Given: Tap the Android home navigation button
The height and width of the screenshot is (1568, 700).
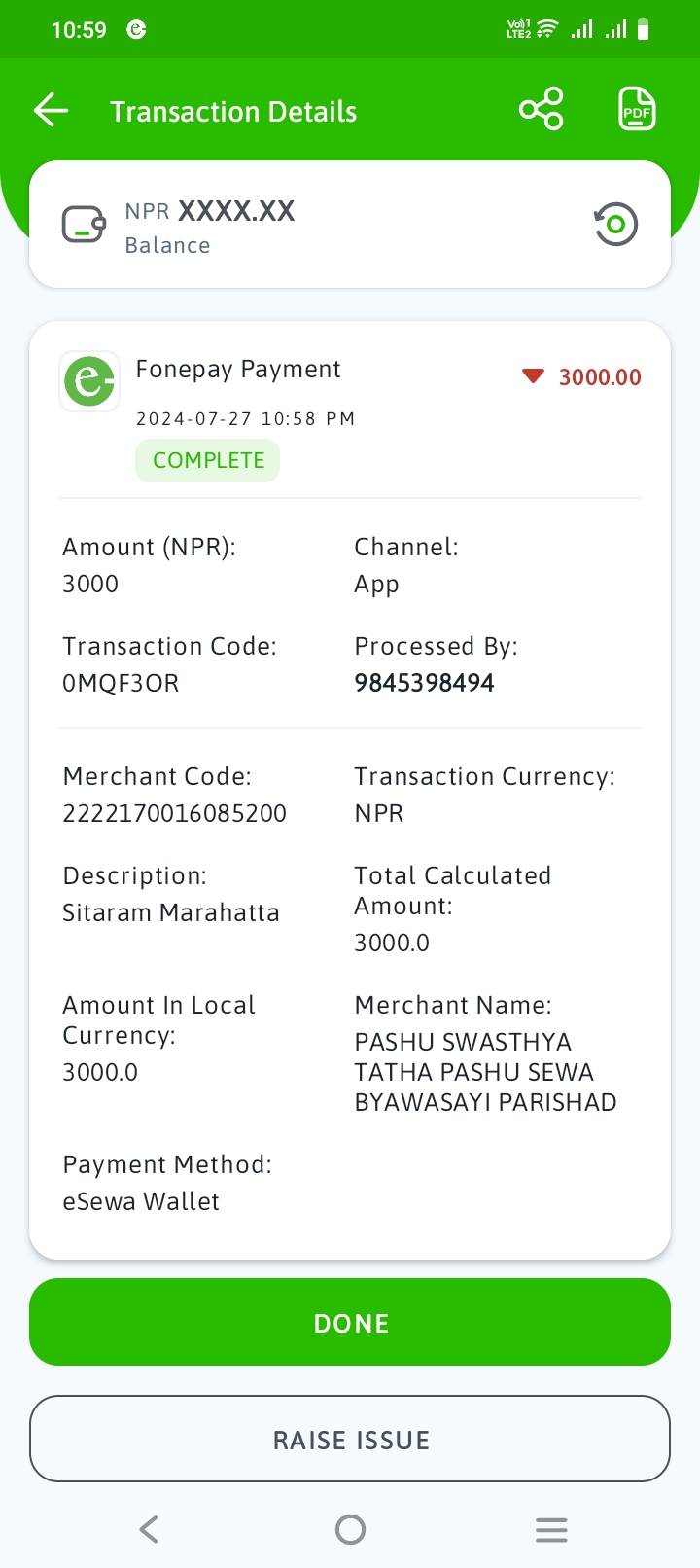Looking at the screenshot, I should tap(350, 1529).
